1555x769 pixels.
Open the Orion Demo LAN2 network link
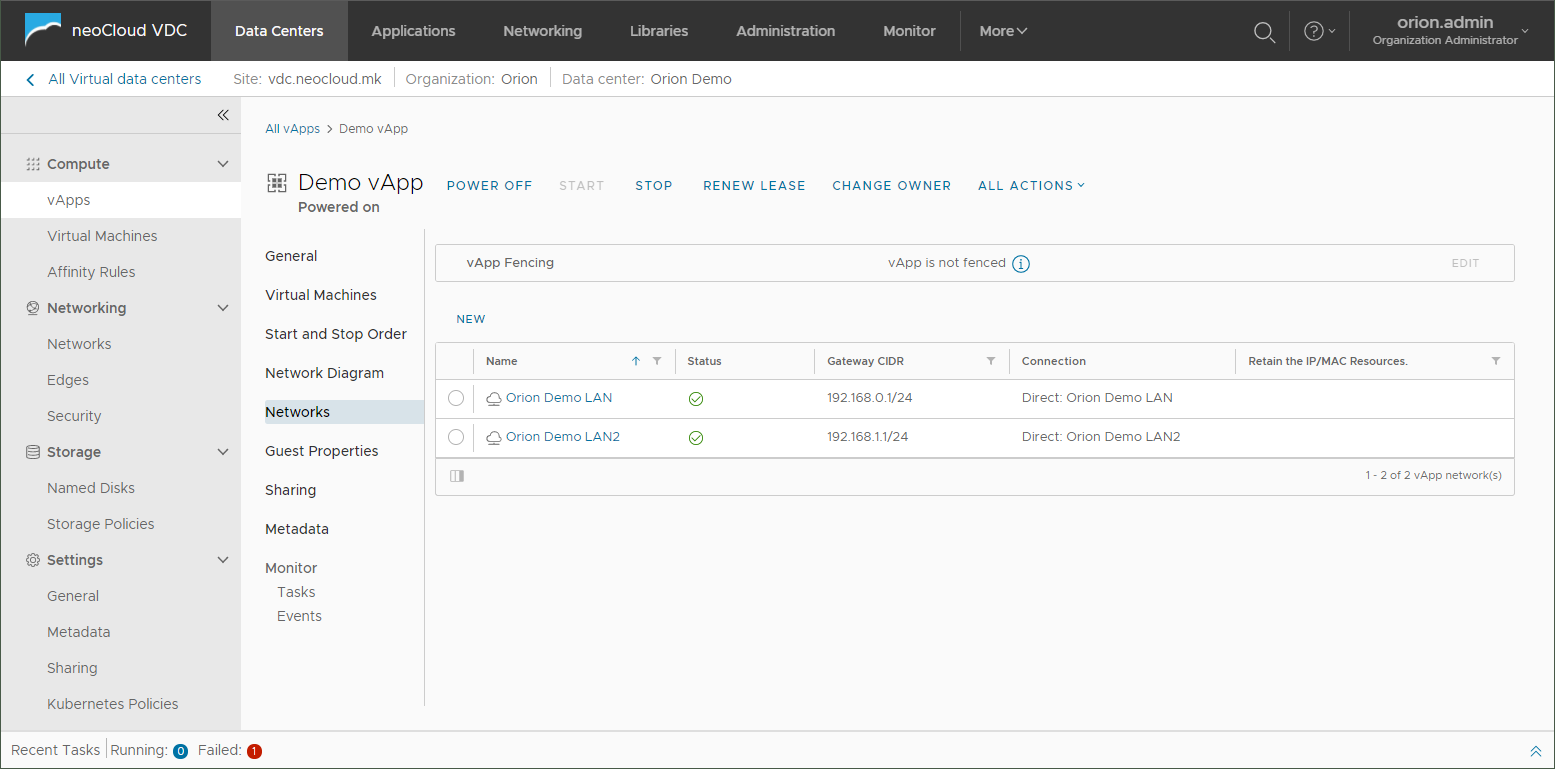(x=563, y=437)
